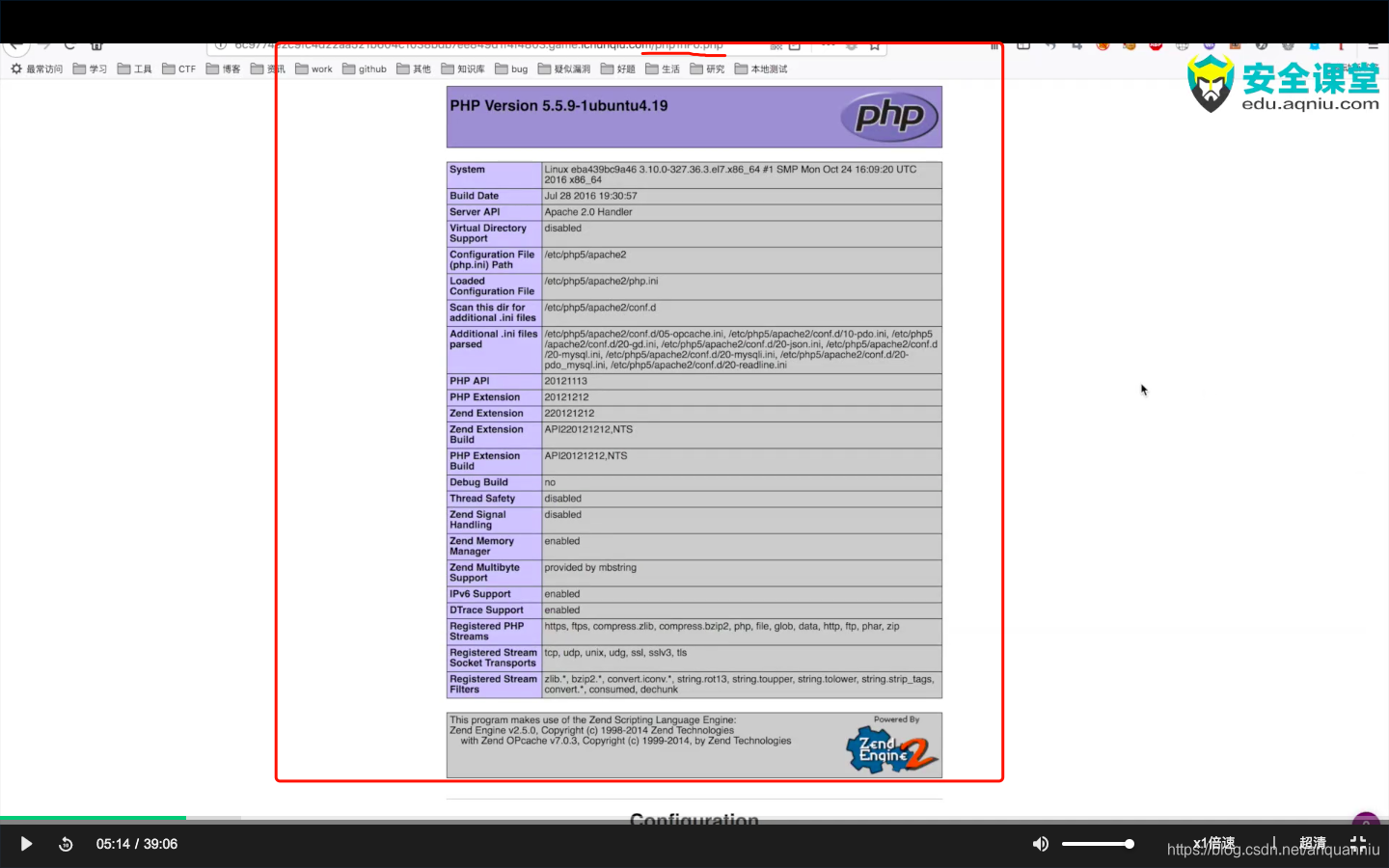Select the Virtual Directory Support label

[x=488, y=233]
